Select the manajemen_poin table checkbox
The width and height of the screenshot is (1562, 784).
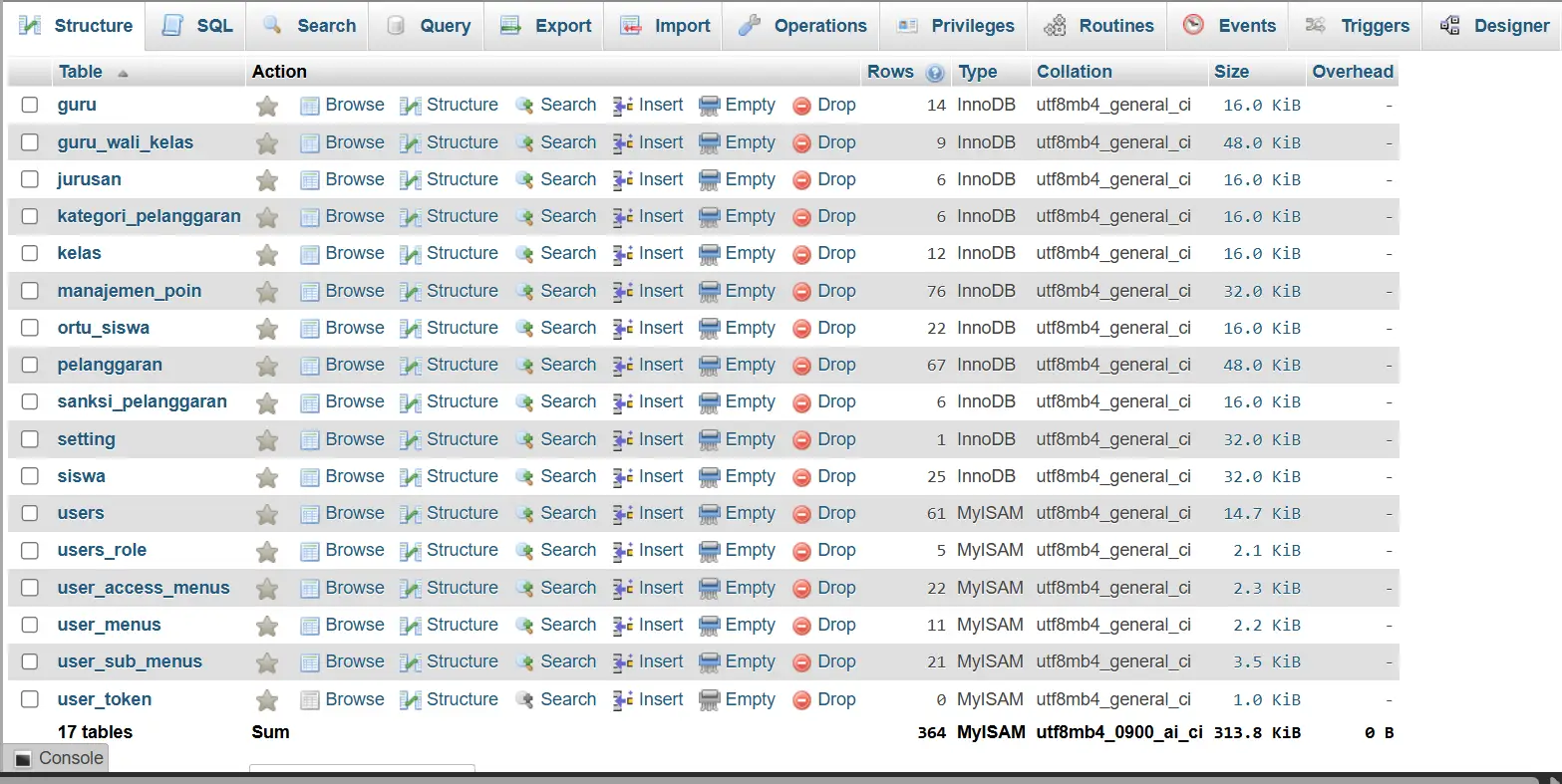(x=30, y=291)
